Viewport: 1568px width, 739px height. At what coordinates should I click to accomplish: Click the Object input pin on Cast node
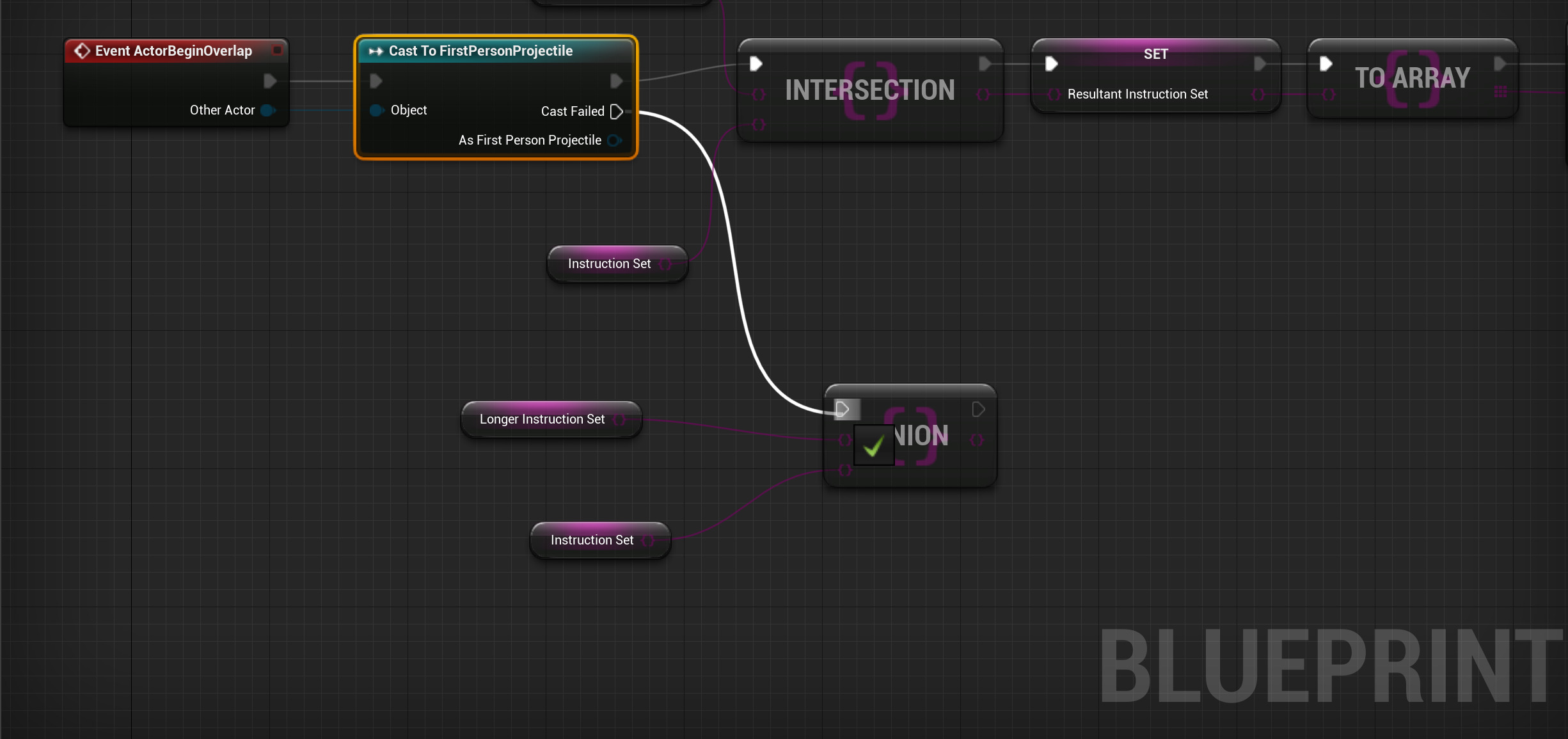(x=376, y=110)
